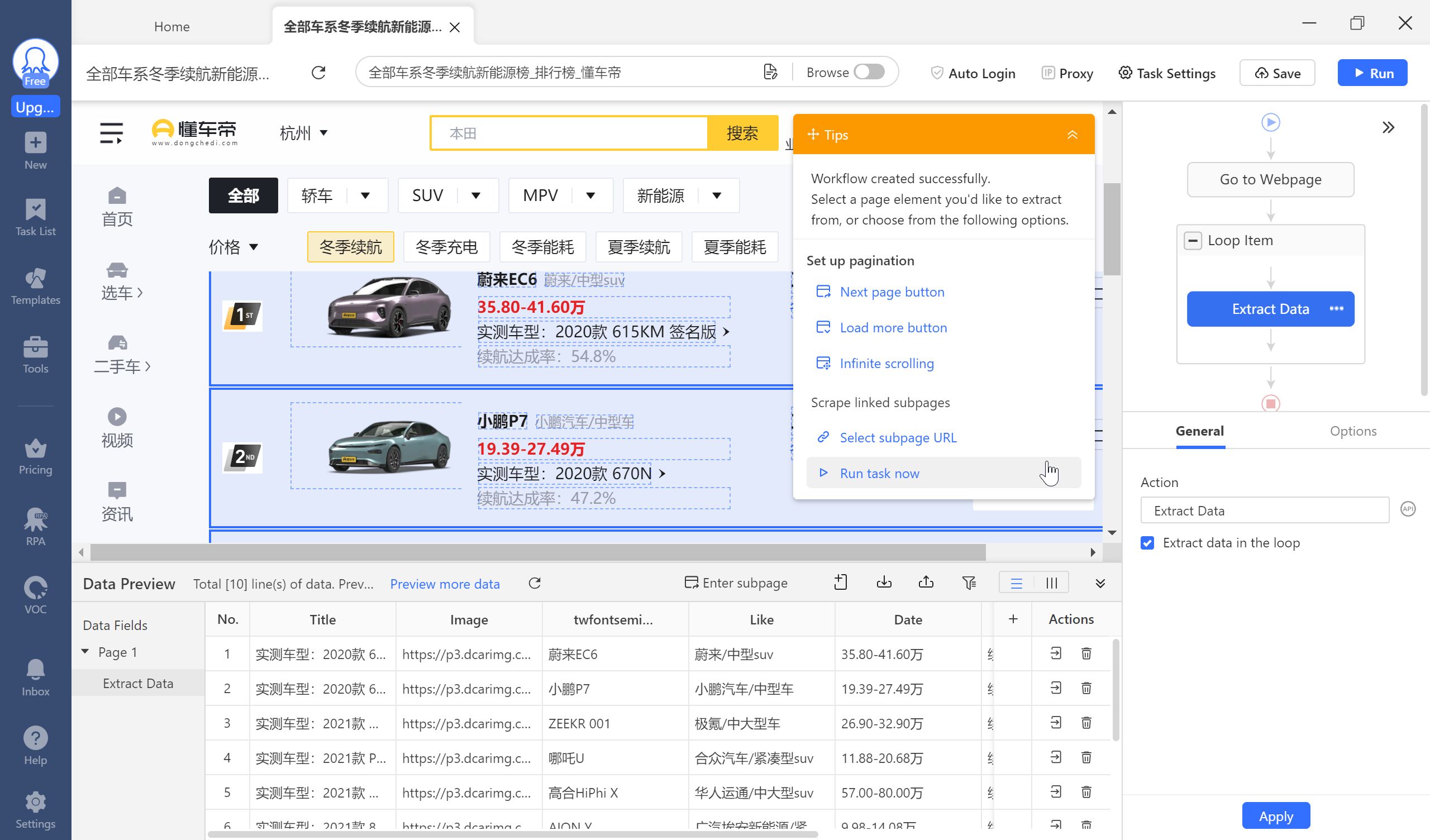The height and width of the screenshot is (840, 1430).
Task: Click the page reload icon beside task name
Action: point(318,73)
